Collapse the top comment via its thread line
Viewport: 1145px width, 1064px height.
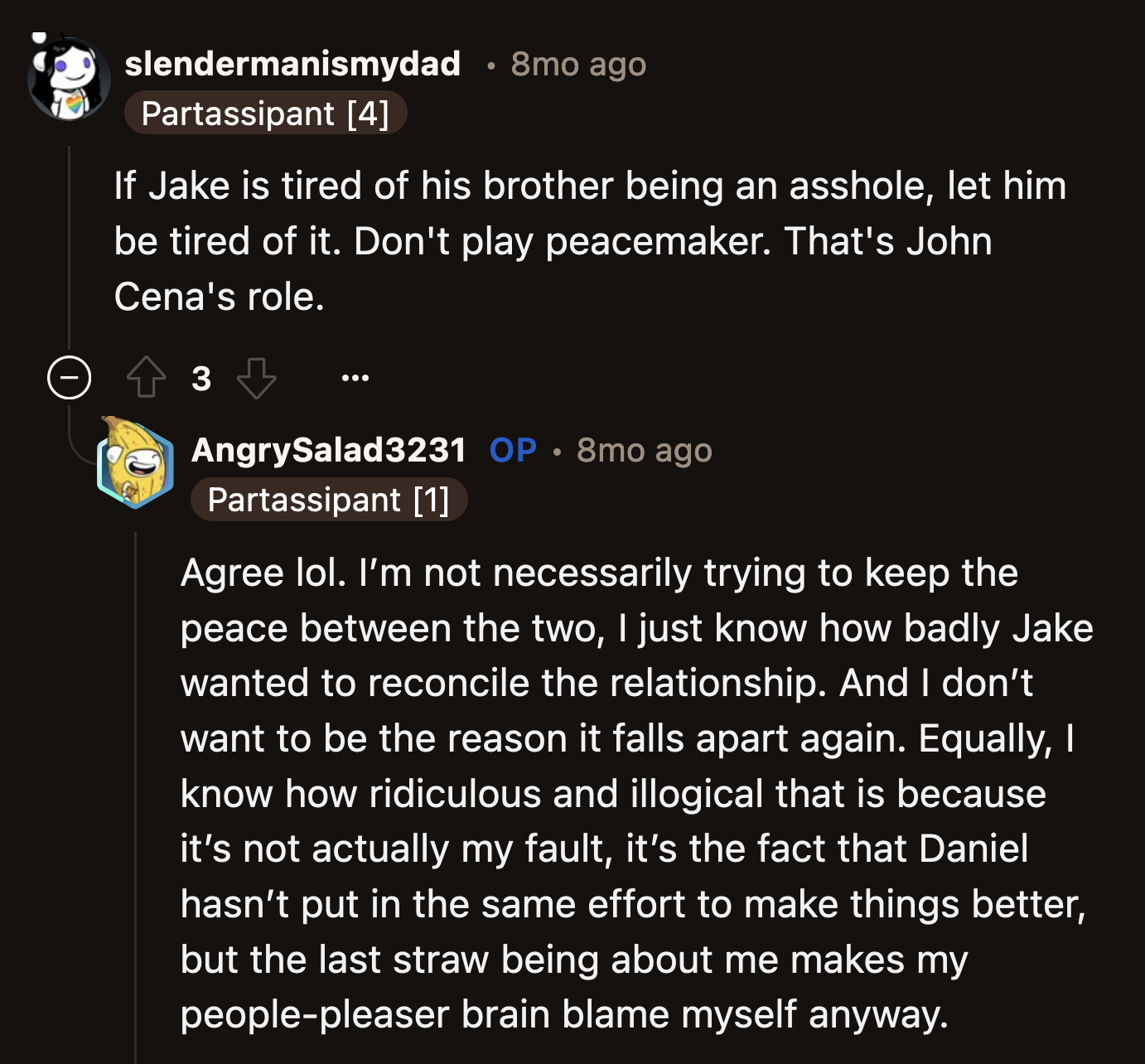(x=70, y=249)
